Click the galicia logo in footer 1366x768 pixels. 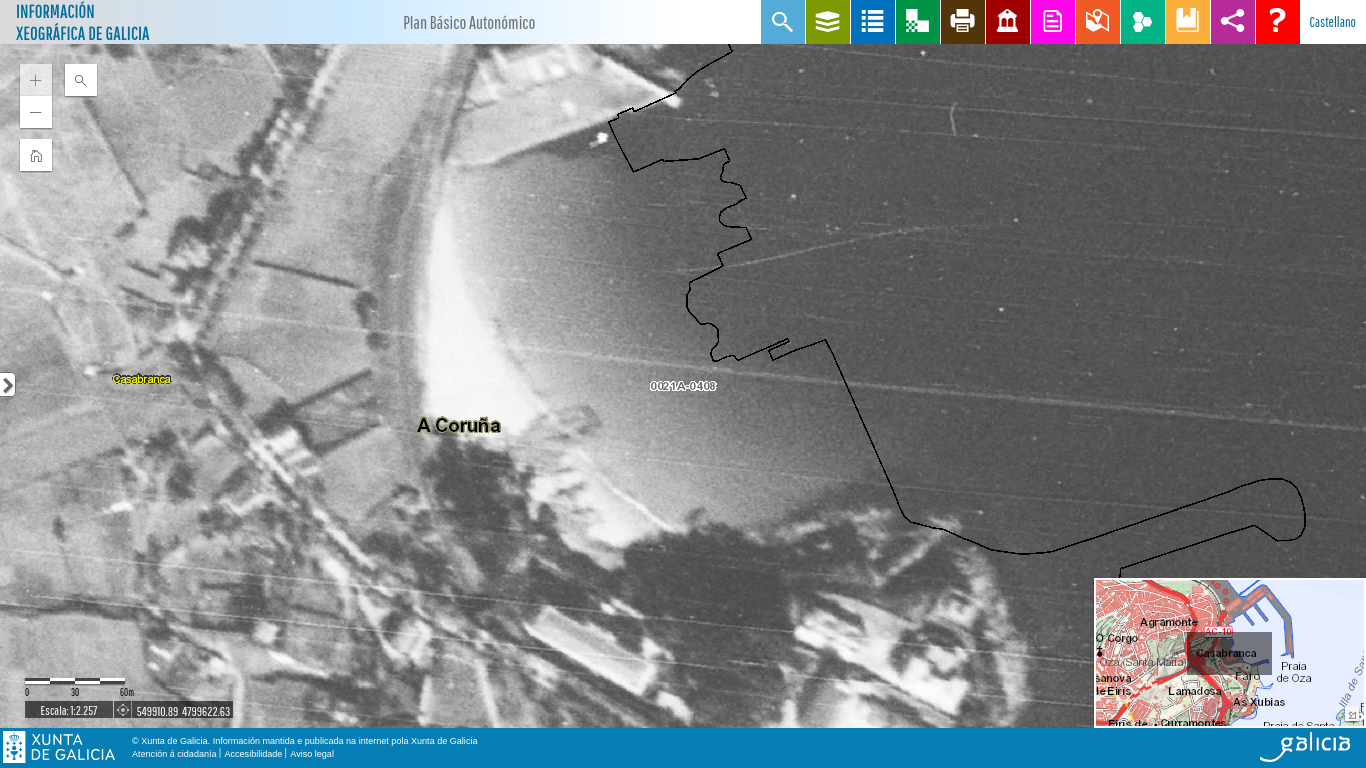pos(1305,747)
